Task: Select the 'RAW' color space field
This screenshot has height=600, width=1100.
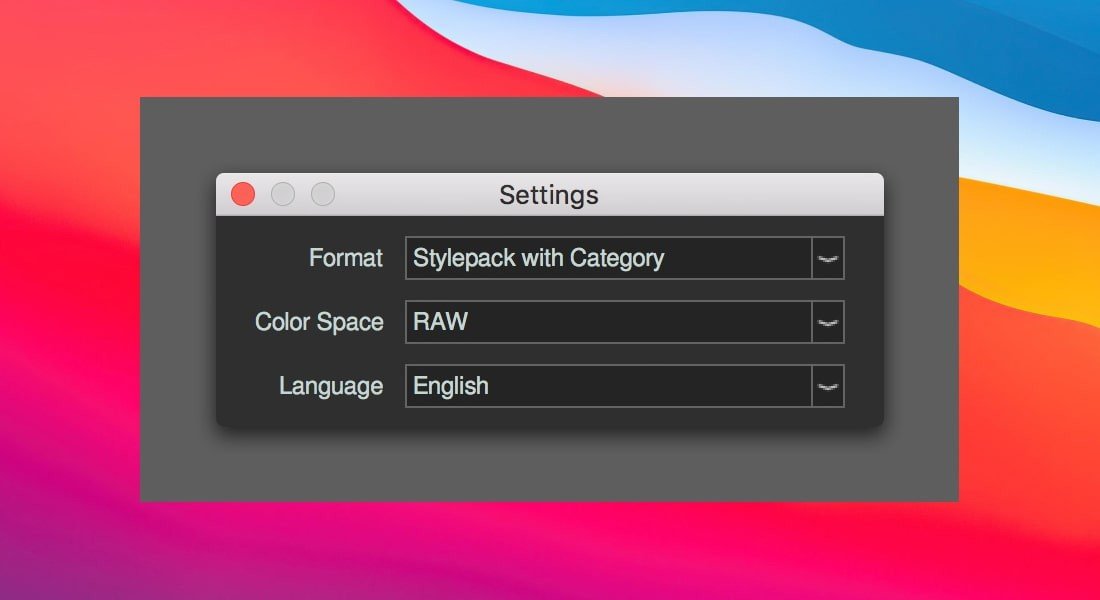Action: 608,322
